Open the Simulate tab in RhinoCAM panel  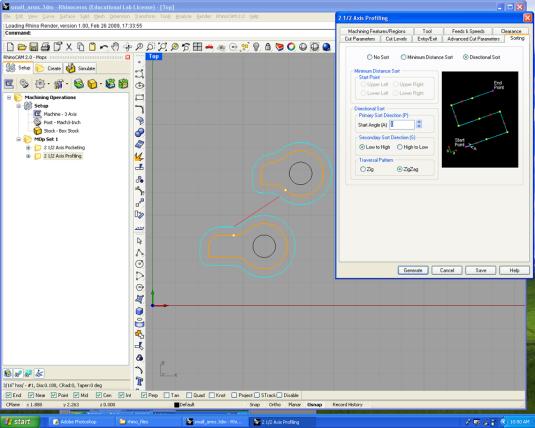click(81, 68)
